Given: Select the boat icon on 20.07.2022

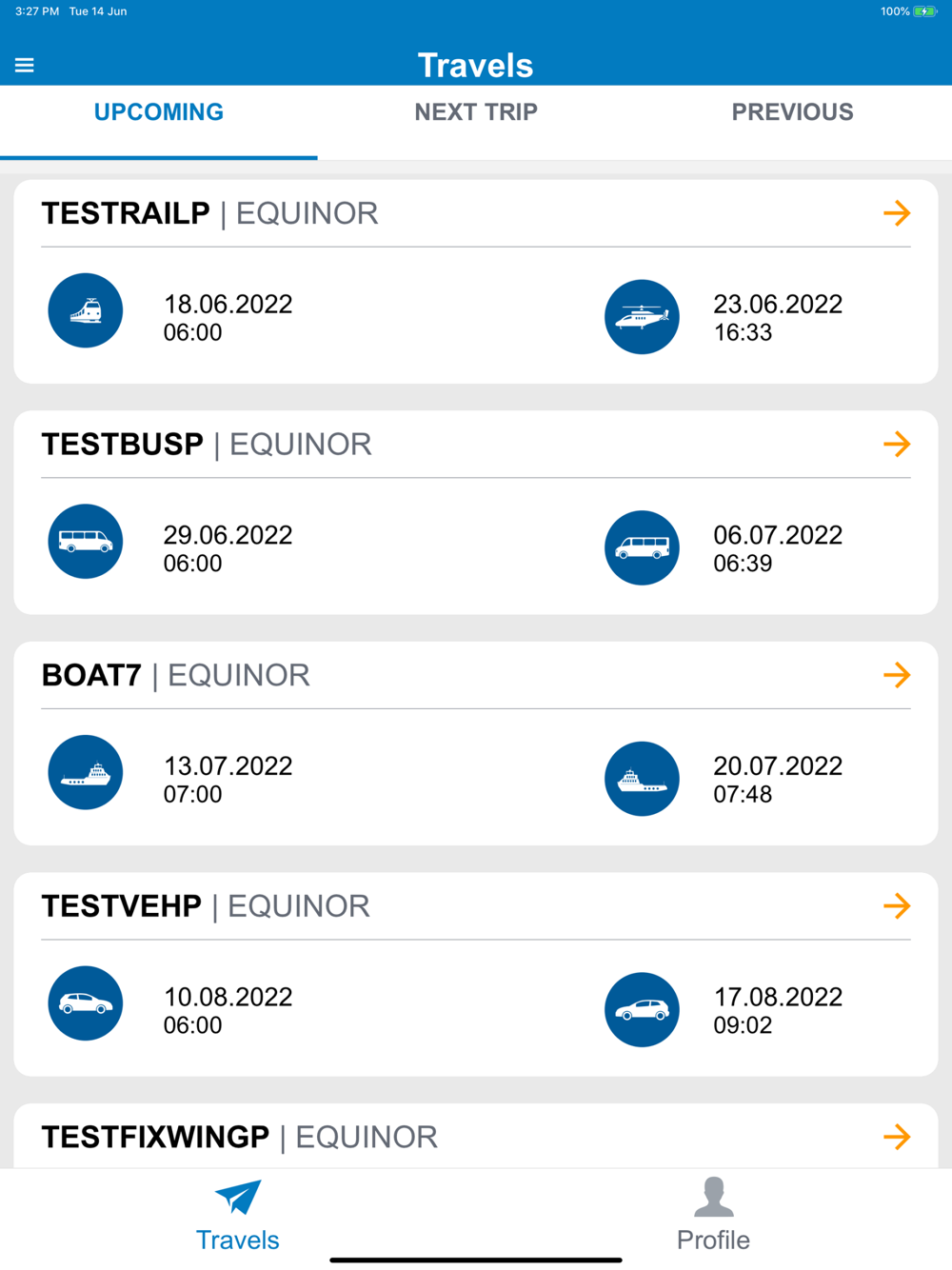Looking at the screenshot, I should tap(642, 779).
